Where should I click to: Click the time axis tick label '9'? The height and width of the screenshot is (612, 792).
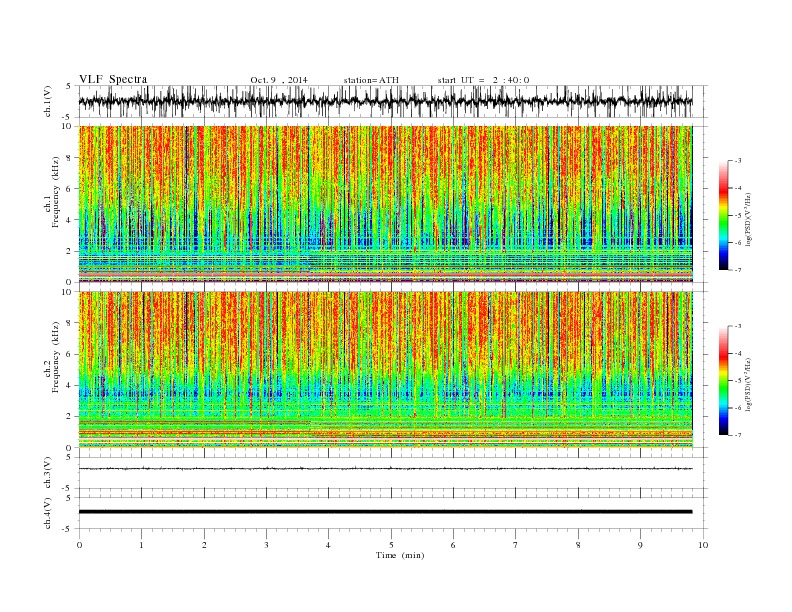coord(640,545)
